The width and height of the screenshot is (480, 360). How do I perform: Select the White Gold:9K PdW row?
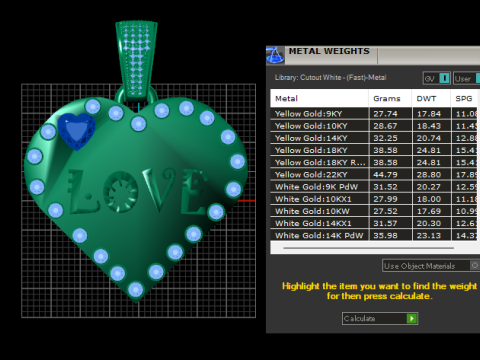[x=374, y=187]
